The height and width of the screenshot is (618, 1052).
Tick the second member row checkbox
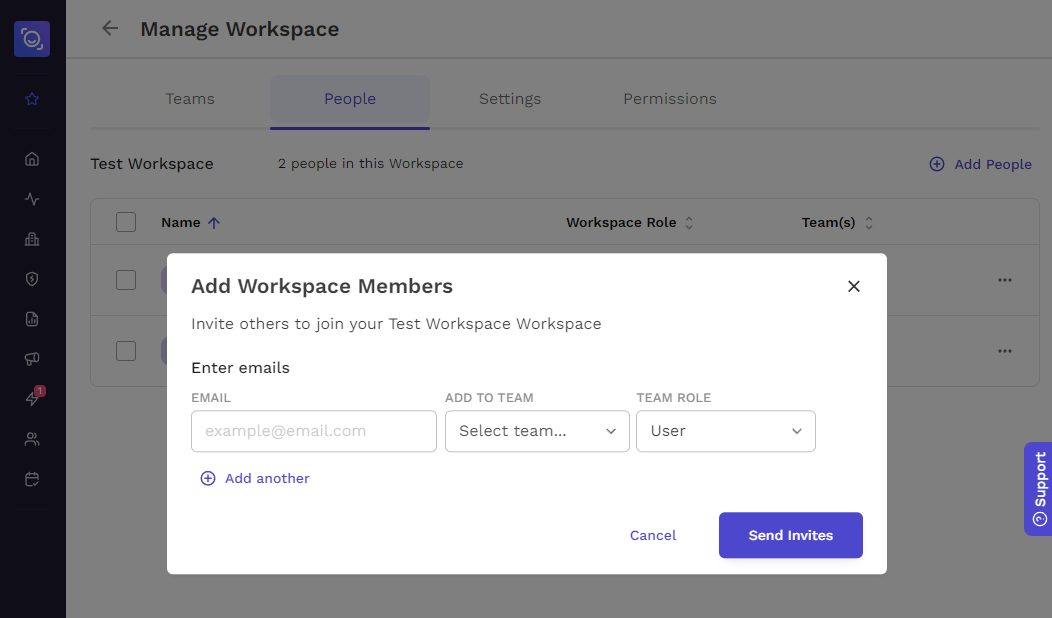click(126, 351)
